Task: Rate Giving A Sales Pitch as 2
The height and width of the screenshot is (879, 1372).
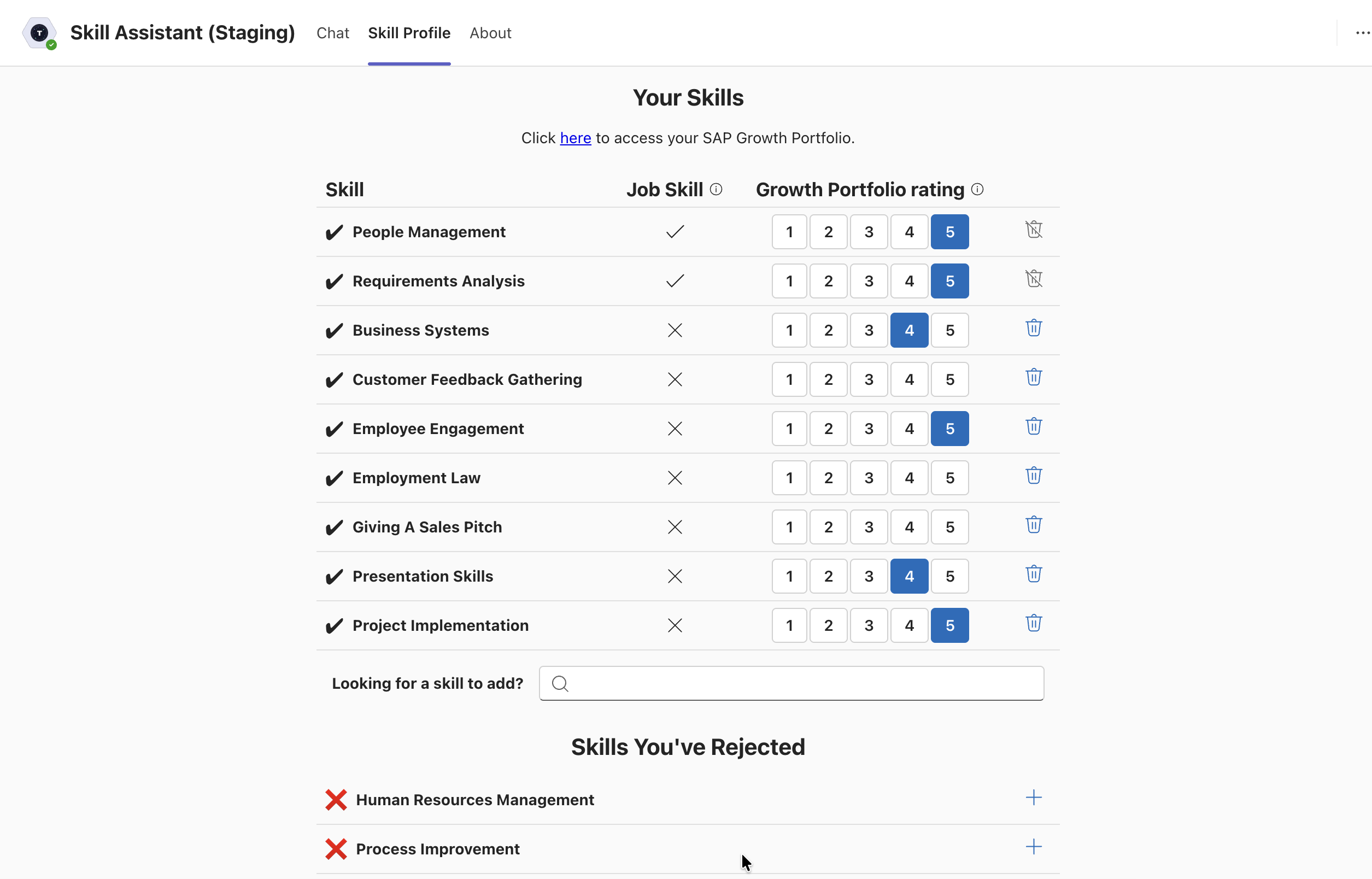Action: click(828, 527)
